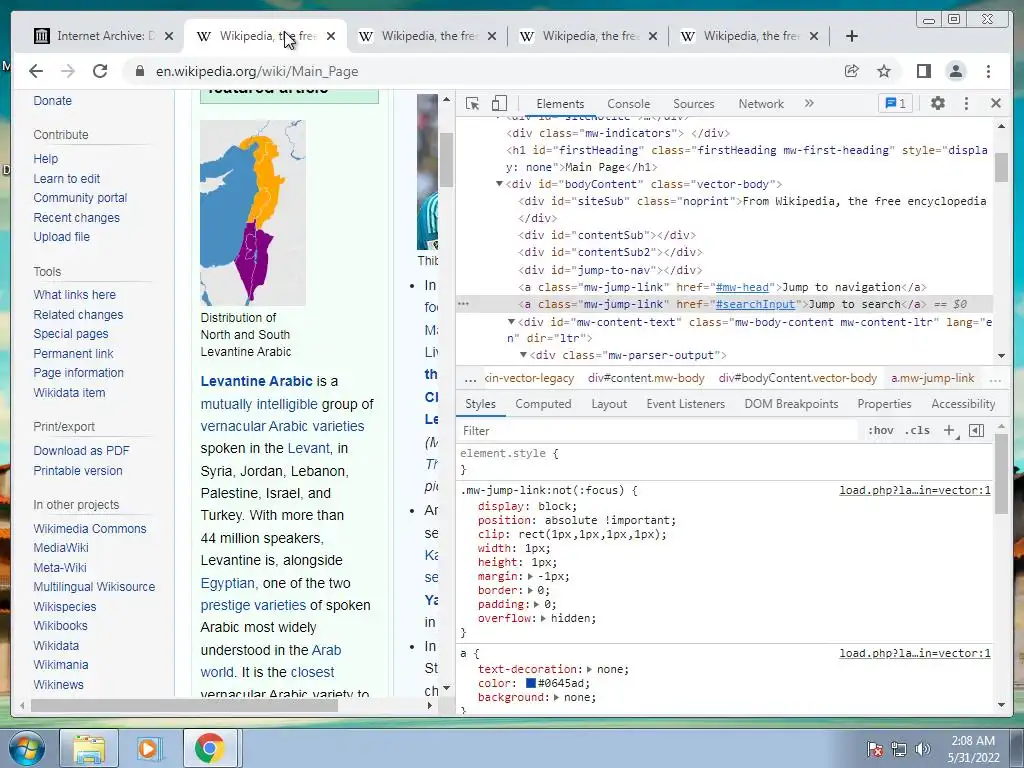Open Recent changes in the sidebar
Image resolution: width=1024 pixels, height=768 pixels.
click(76, 217)
